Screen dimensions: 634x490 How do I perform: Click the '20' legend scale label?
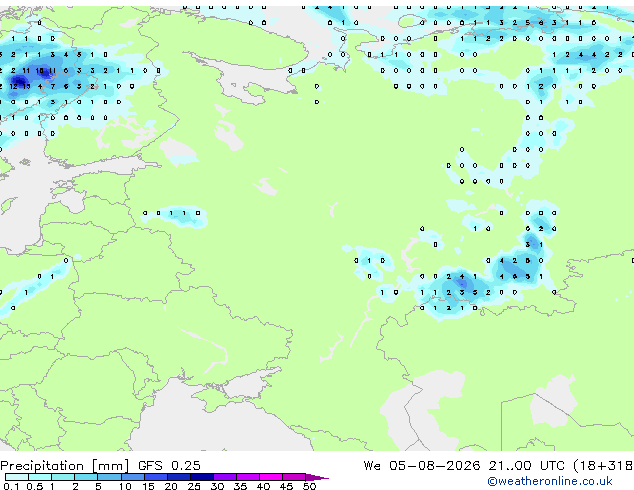[171, 486]
